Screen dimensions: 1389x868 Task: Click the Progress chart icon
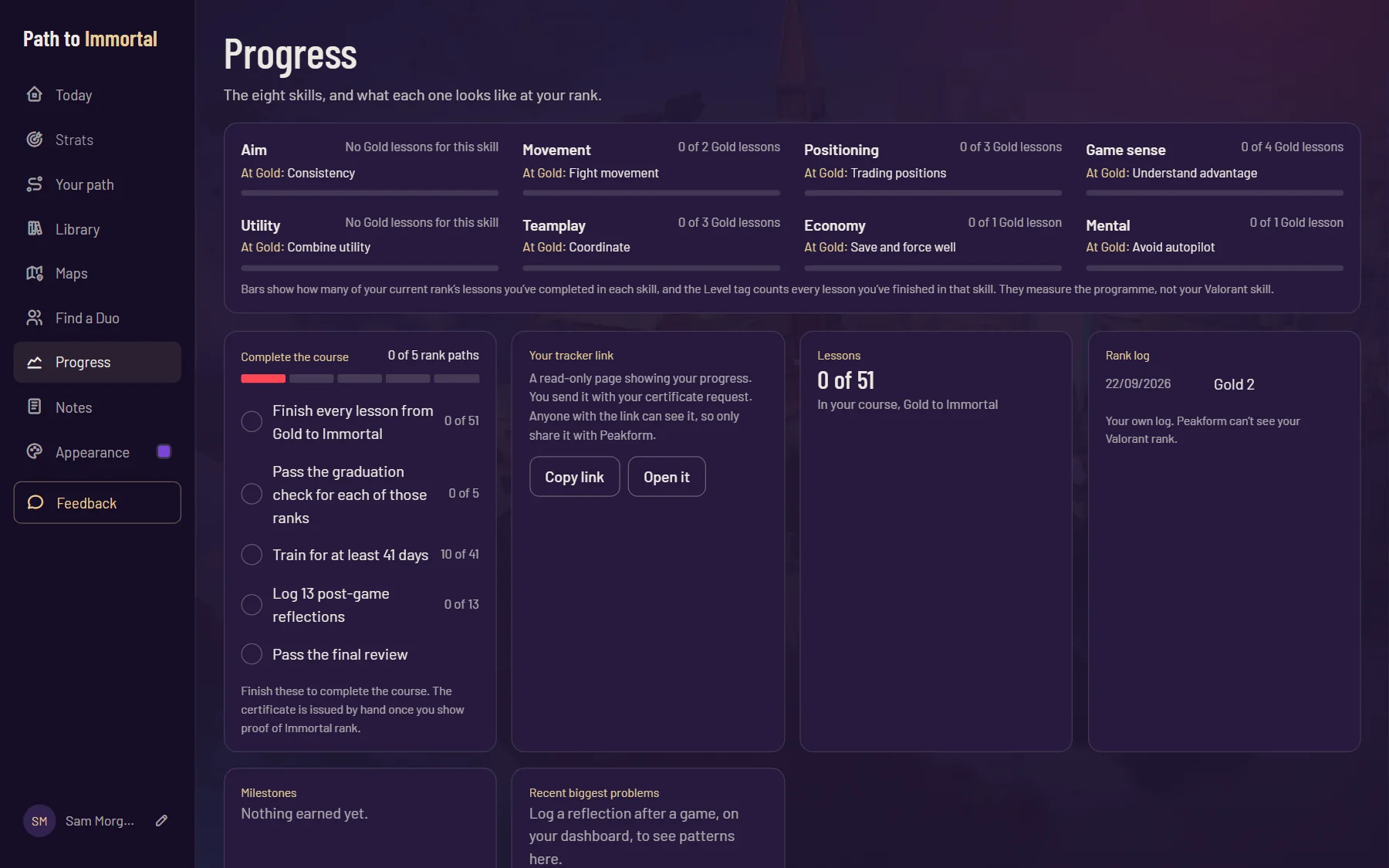[35, 362]
